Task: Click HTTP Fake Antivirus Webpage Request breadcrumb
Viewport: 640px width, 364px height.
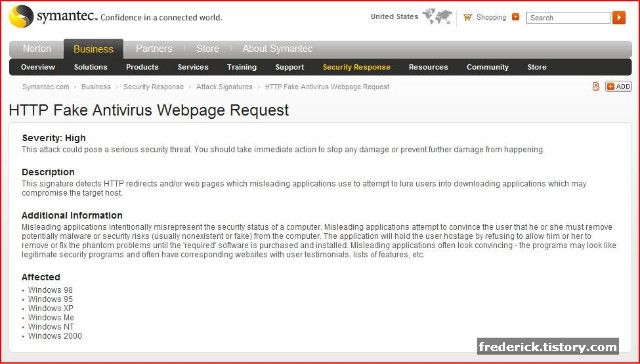Action: click(x=327, y=87)
